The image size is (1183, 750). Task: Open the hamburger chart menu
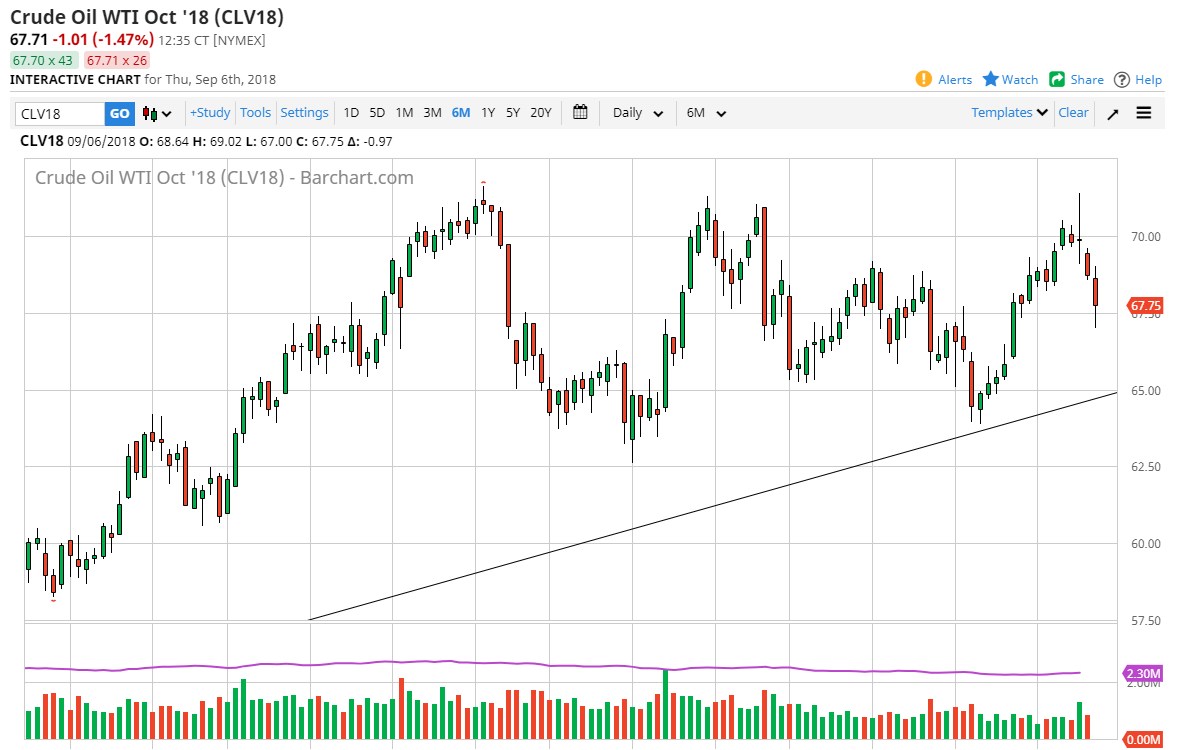coord(1143,113)
